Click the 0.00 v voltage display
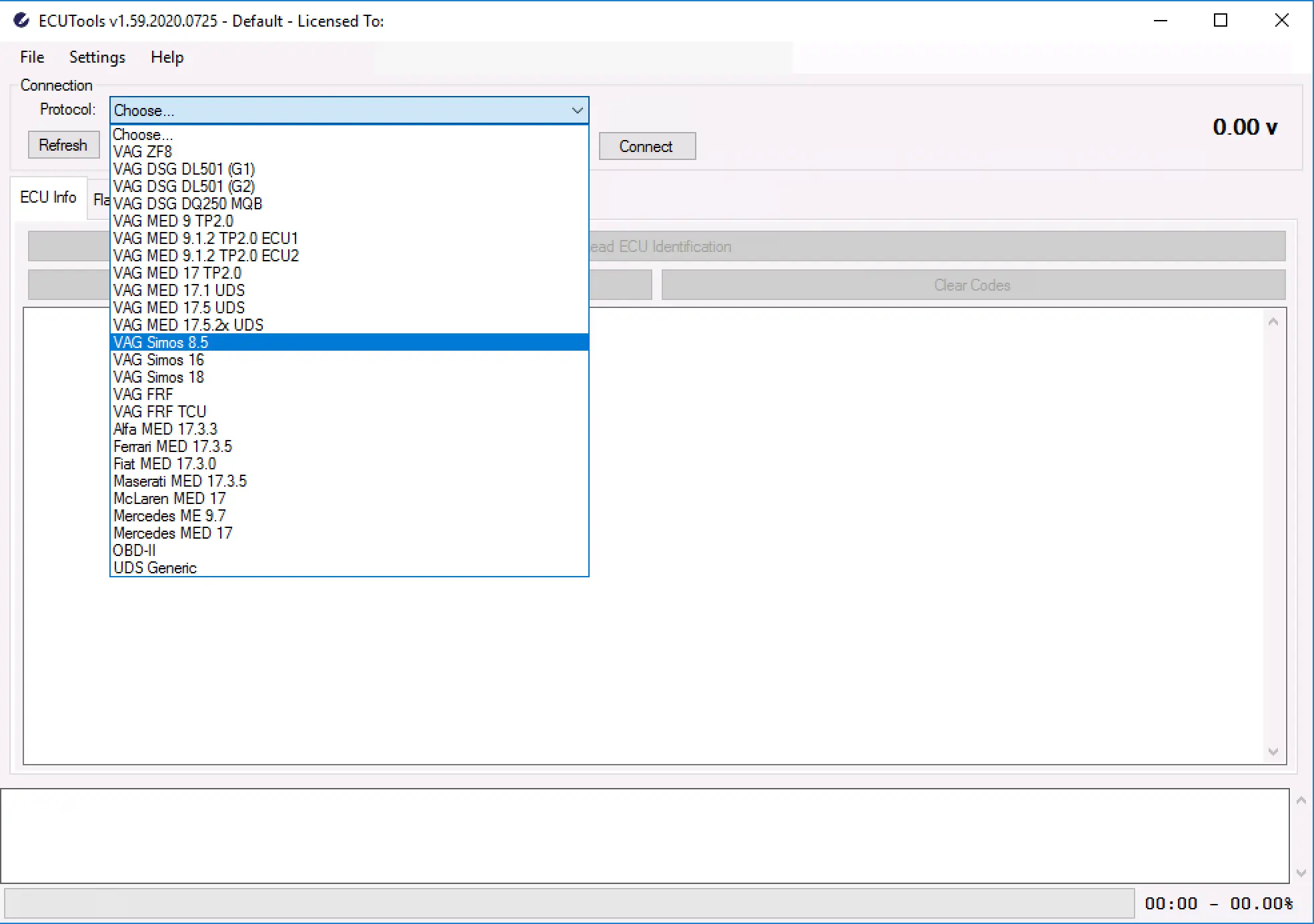The width and height of the screenshot is (1314, 924). (x=1244, y=127)
